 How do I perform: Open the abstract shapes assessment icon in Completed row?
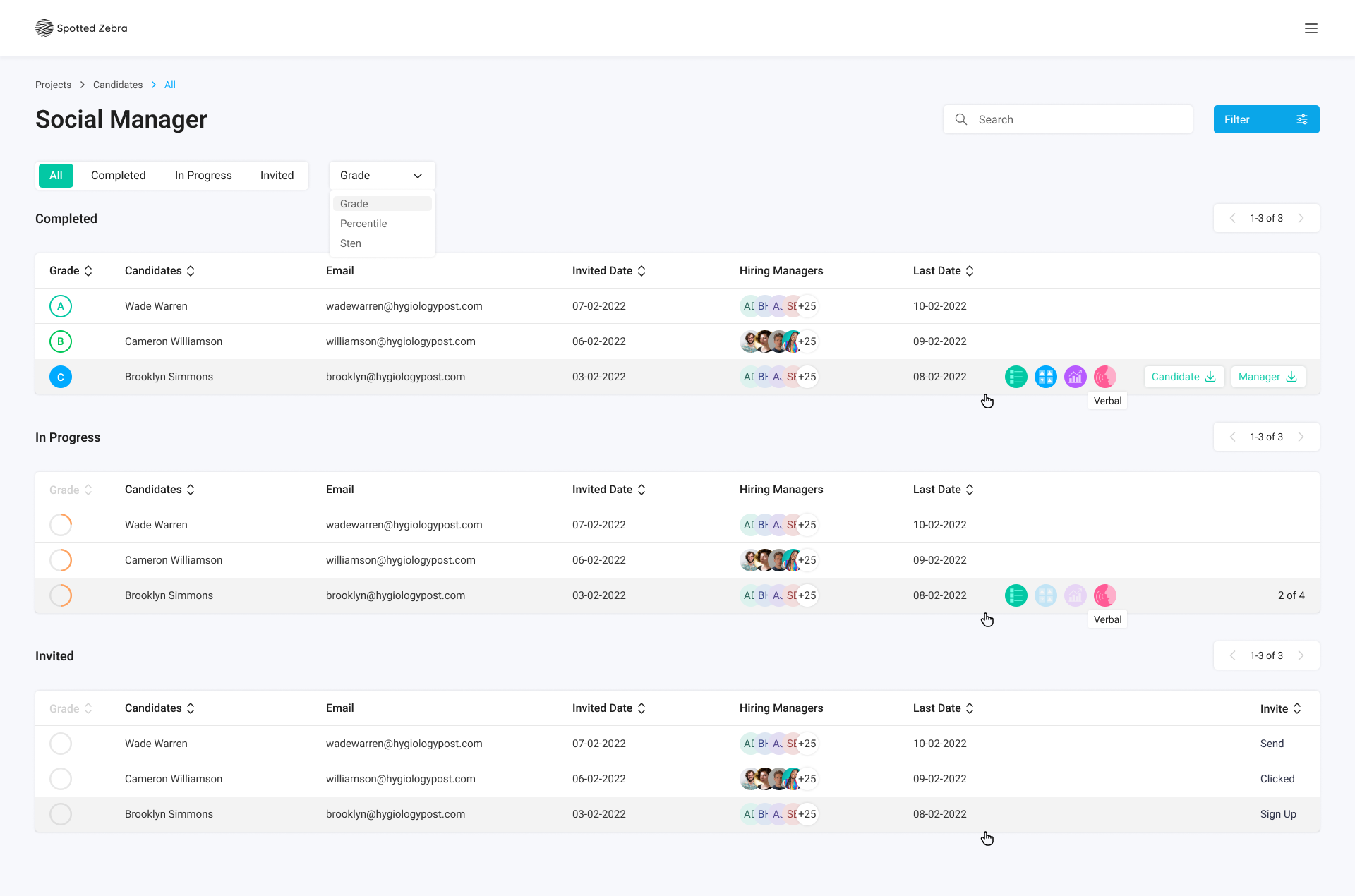(x=1045, y=377)
